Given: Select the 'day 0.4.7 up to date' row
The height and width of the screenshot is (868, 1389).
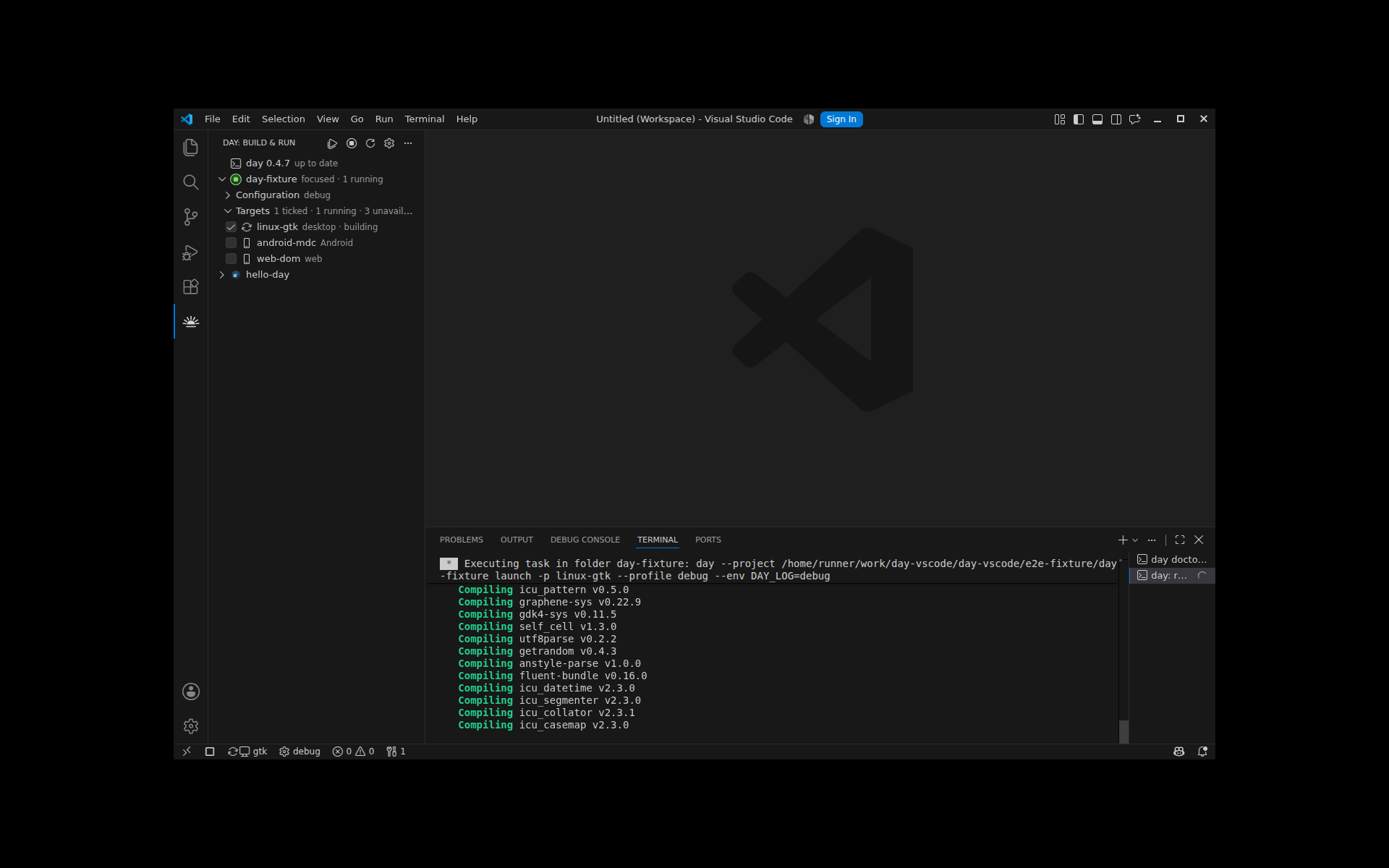Looking at the screenshot, I should pos(317,163).
